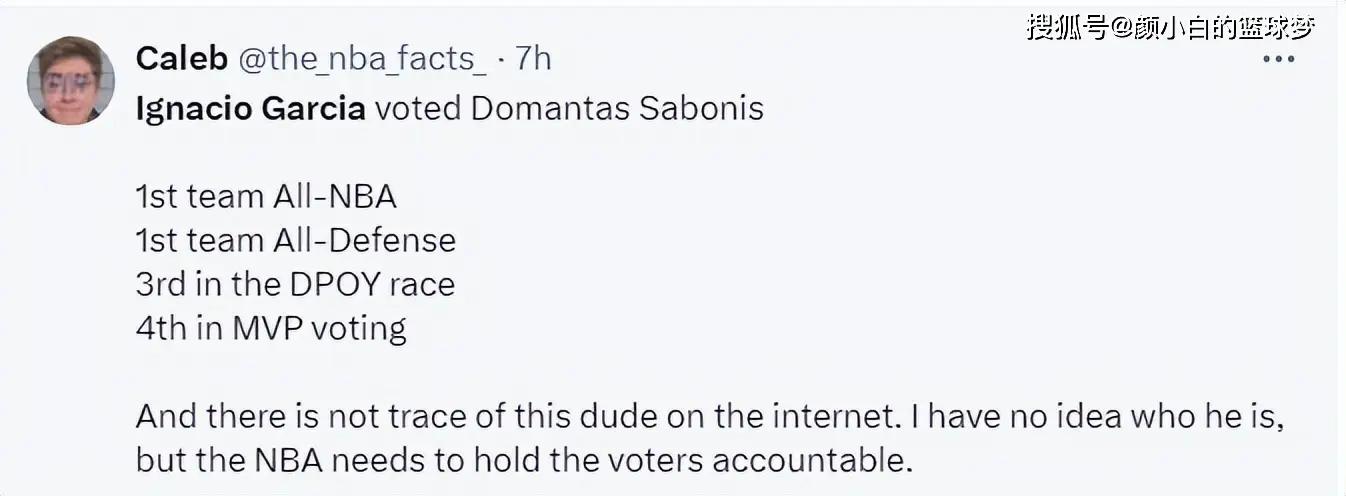
Task: Click the 4th in MVP voting line
Action: pyautogui.click(x=271, y=328)
